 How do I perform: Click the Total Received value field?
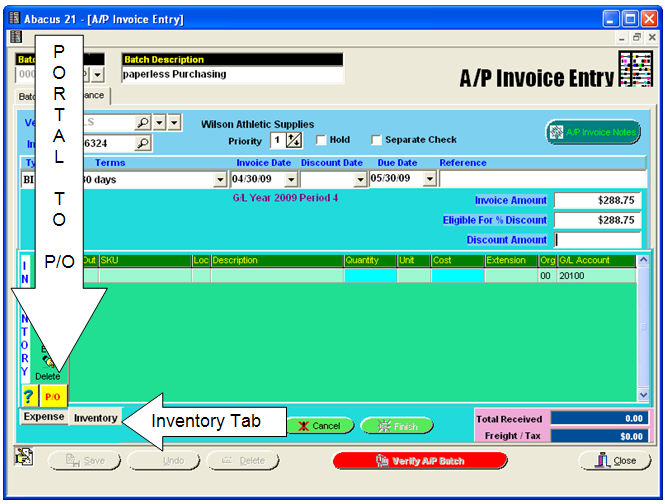click(x=599, y=418)
